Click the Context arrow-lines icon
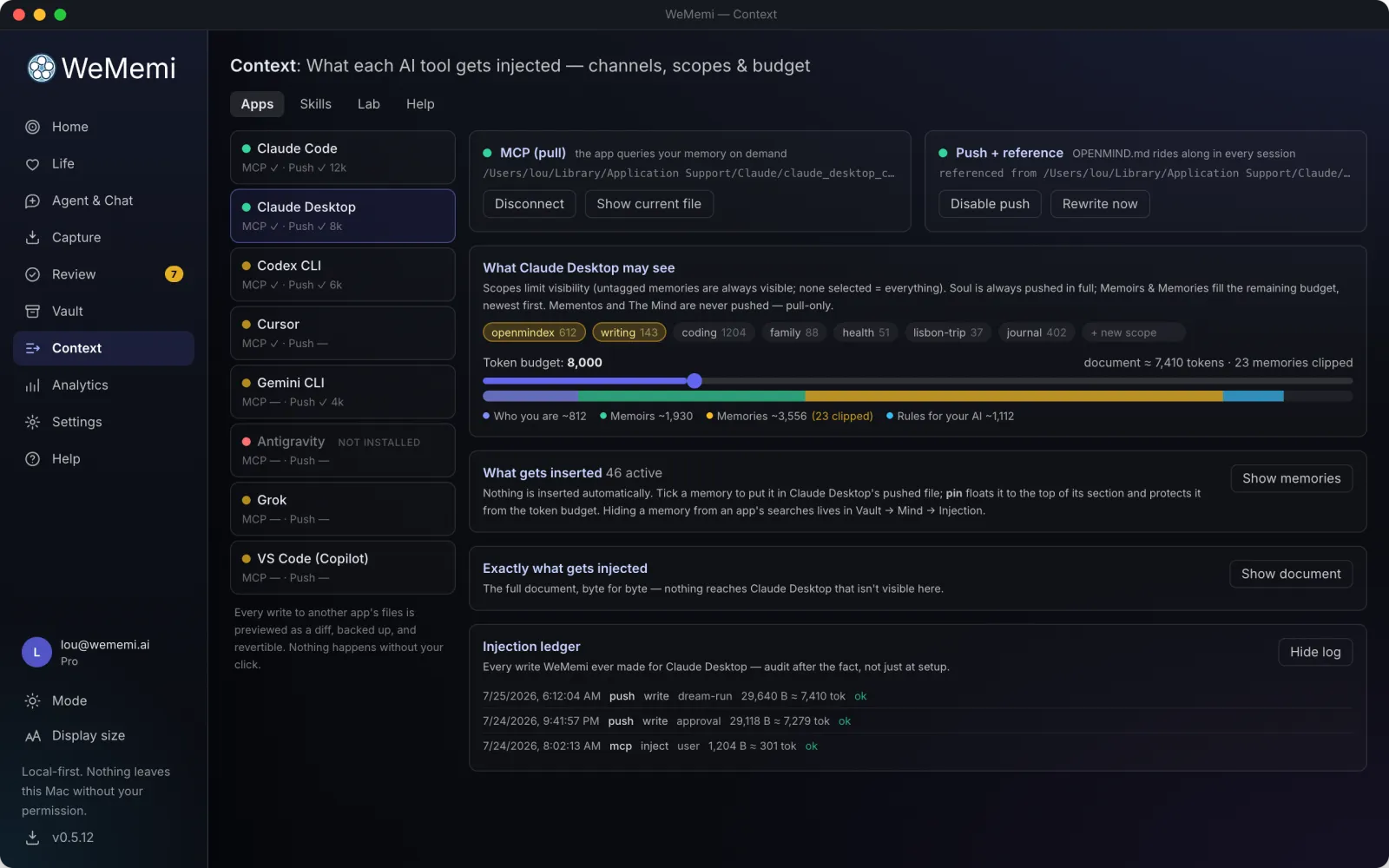The height and width of the screenshot is (868, 1389). tap(33, 348)
